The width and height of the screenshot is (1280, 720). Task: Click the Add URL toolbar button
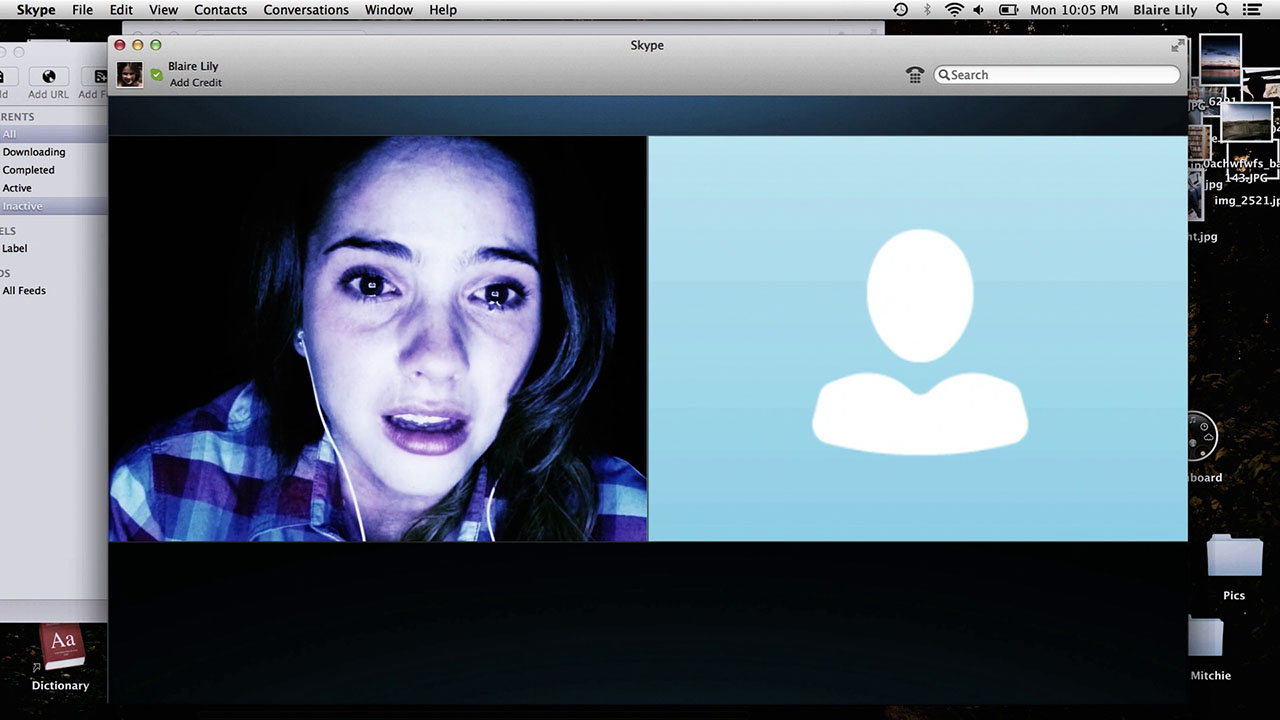pyautogui.click(x=48, y=83)
